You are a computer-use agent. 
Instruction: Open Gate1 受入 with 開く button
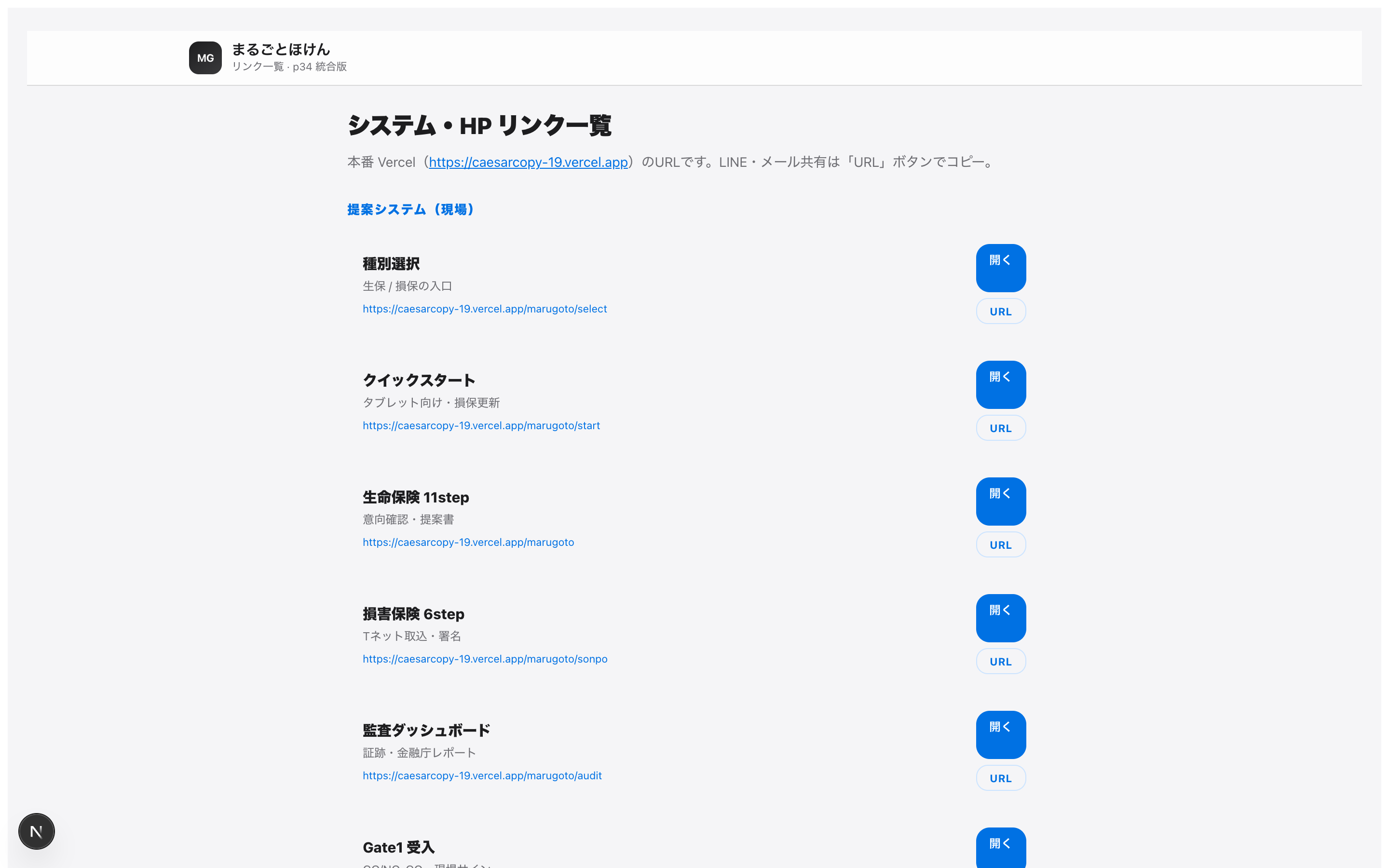click(x=1000, y=848)
